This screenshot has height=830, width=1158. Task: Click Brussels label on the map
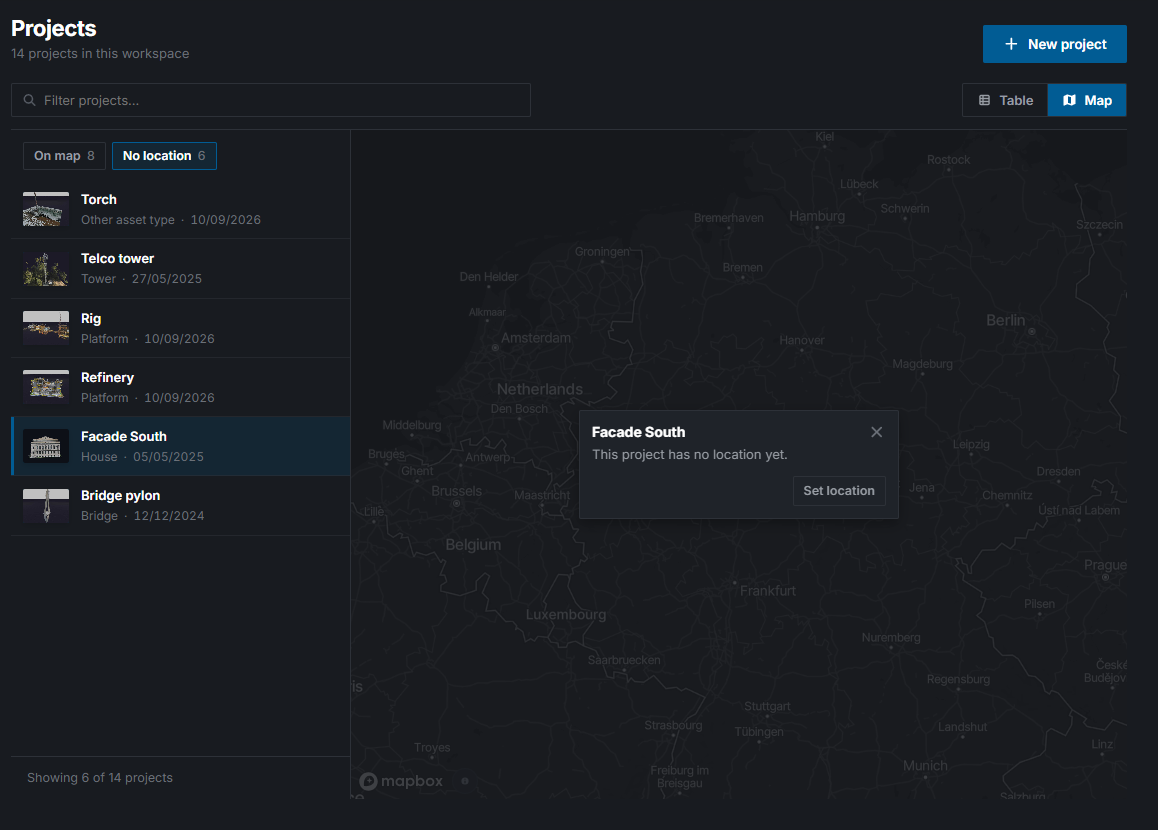(456, 491)
